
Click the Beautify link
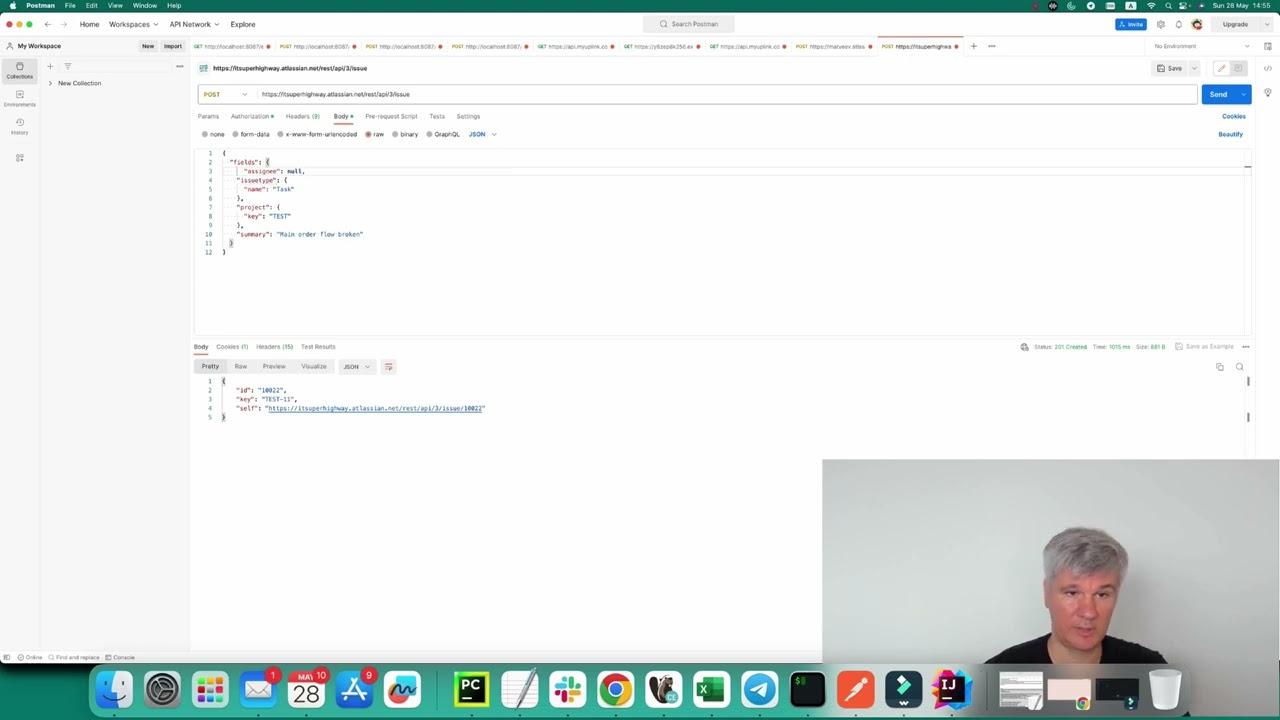coord(1230,134)
